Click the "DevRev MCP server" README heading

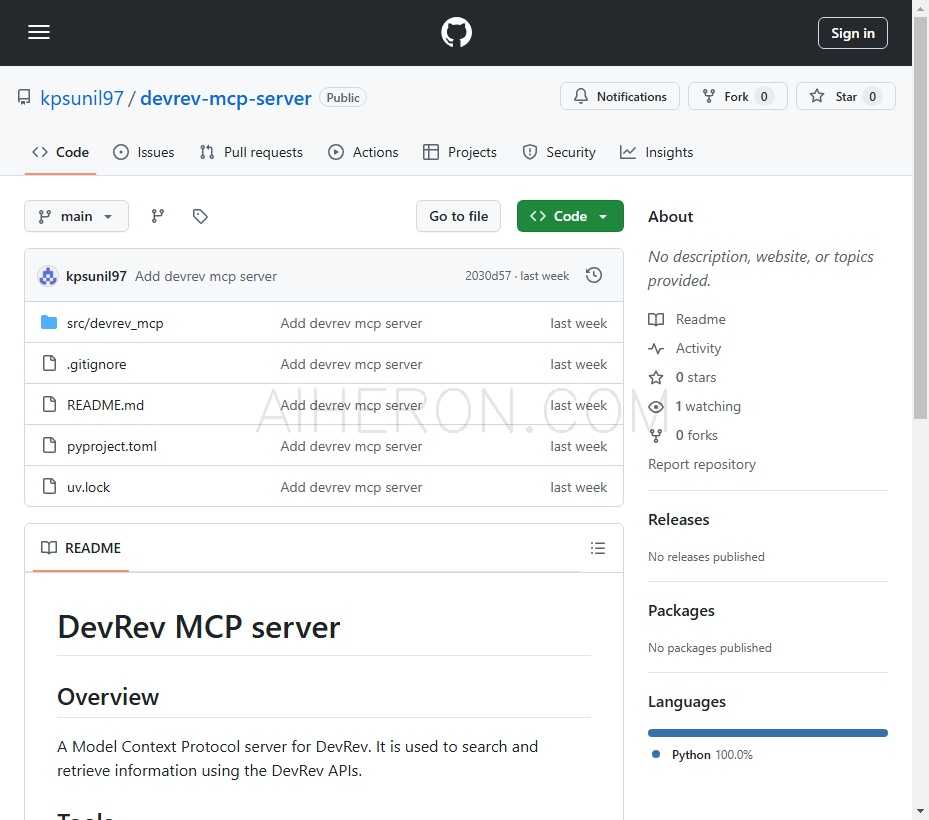199,627
